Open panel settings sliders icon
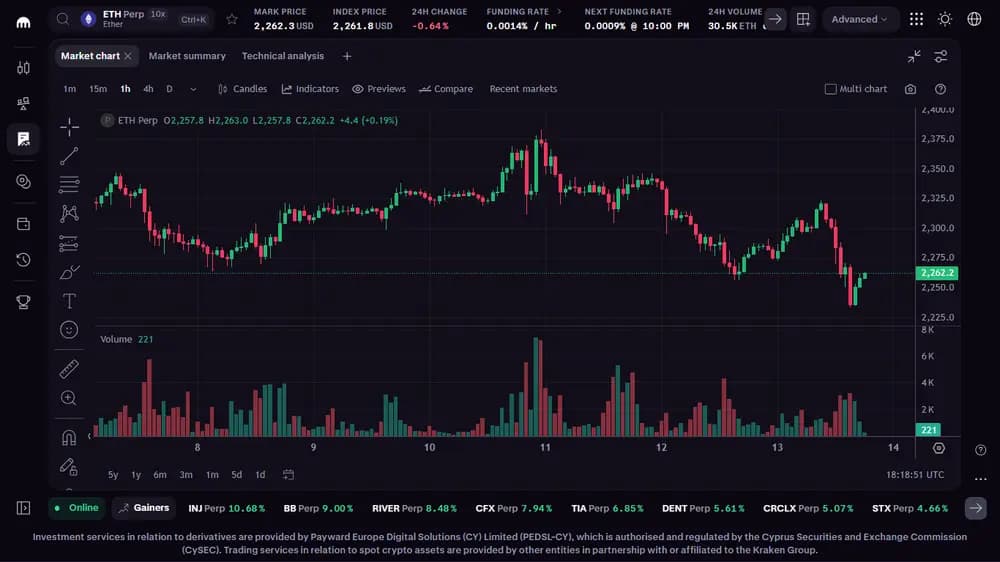1000x562 pixels. point(941,56)
